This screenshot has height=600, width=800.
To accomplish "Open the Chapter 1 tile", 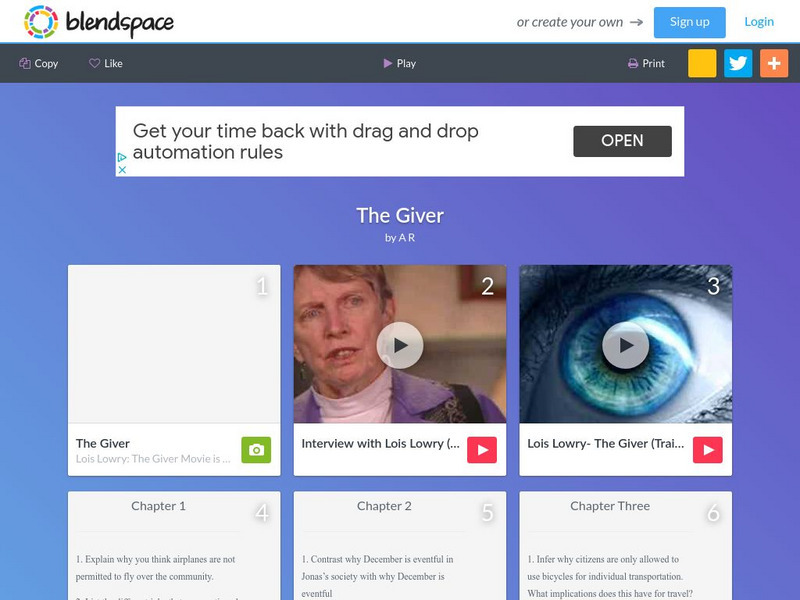I will [x=174, y=545].
